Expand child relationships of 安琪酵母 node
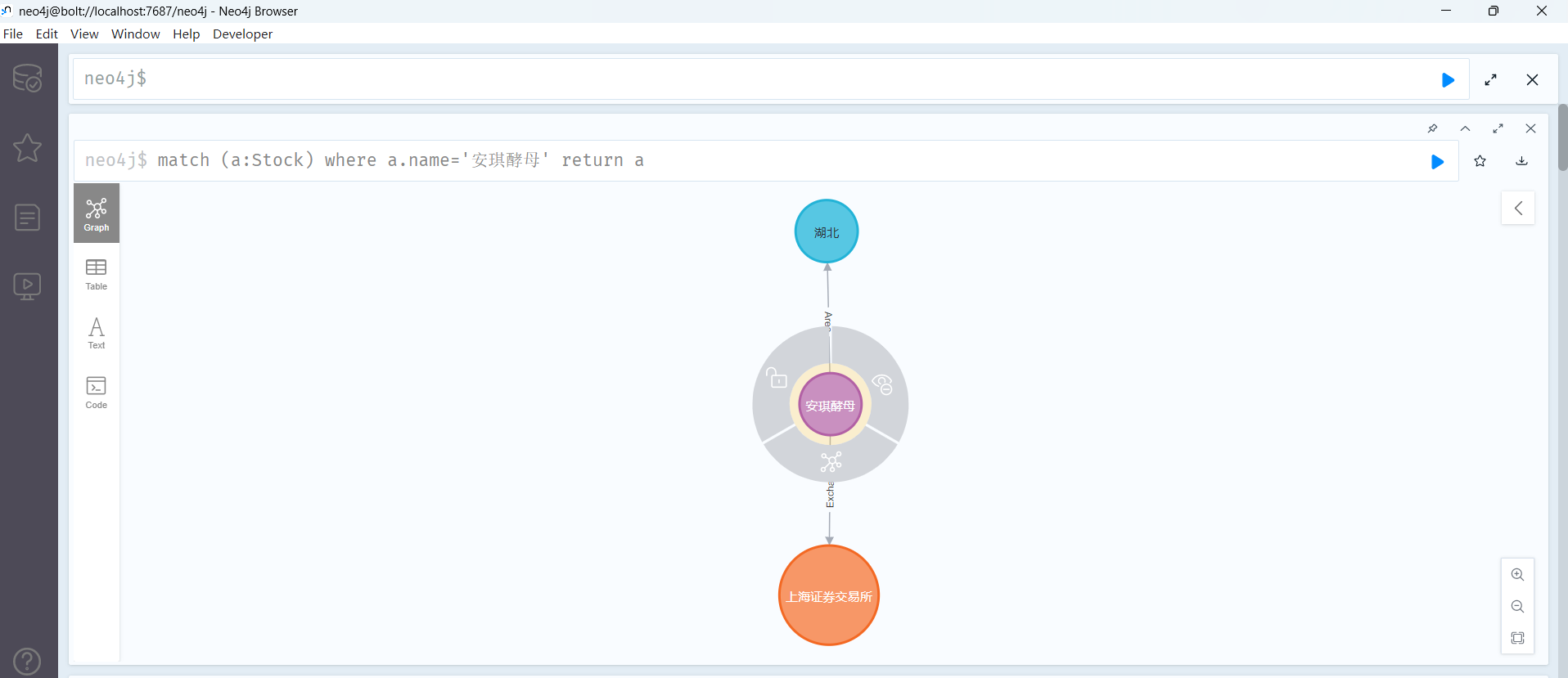The width and height of the screenshot is (1568, 678). 831,463
